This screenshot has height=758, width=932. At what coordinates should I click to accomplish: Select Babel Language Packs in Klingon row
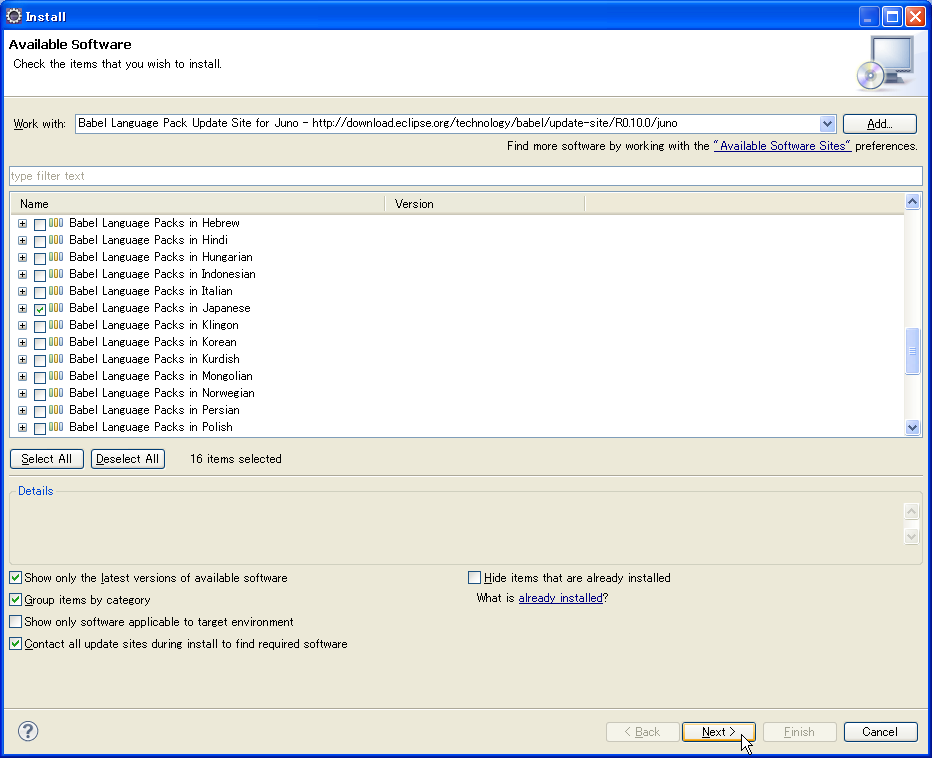click(154, 325)
